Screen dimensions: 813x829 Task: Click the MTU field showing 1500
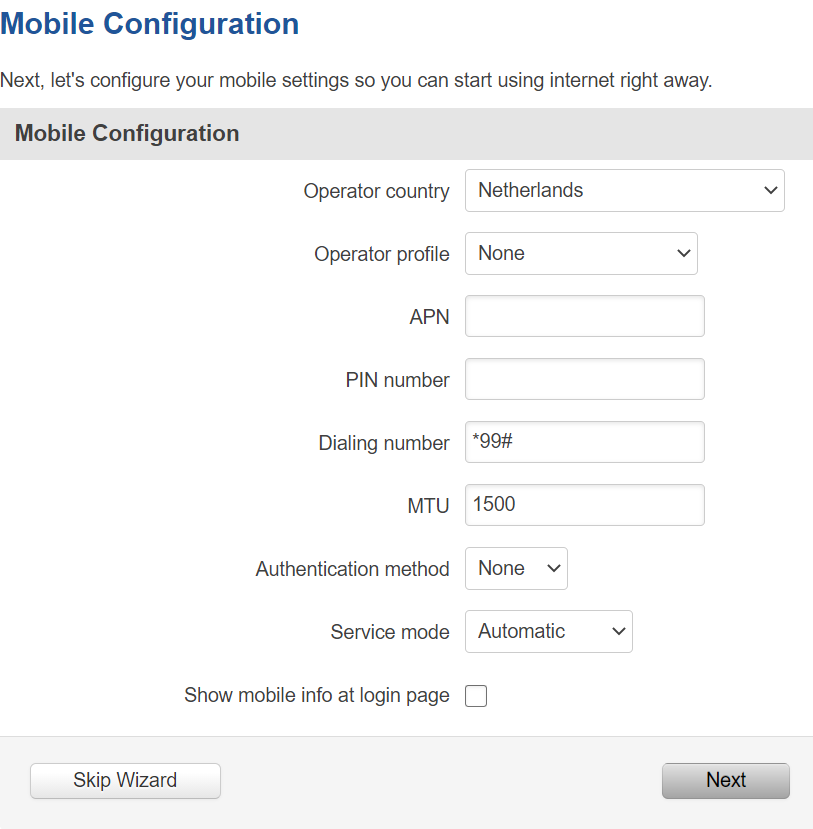coord(584,505)
